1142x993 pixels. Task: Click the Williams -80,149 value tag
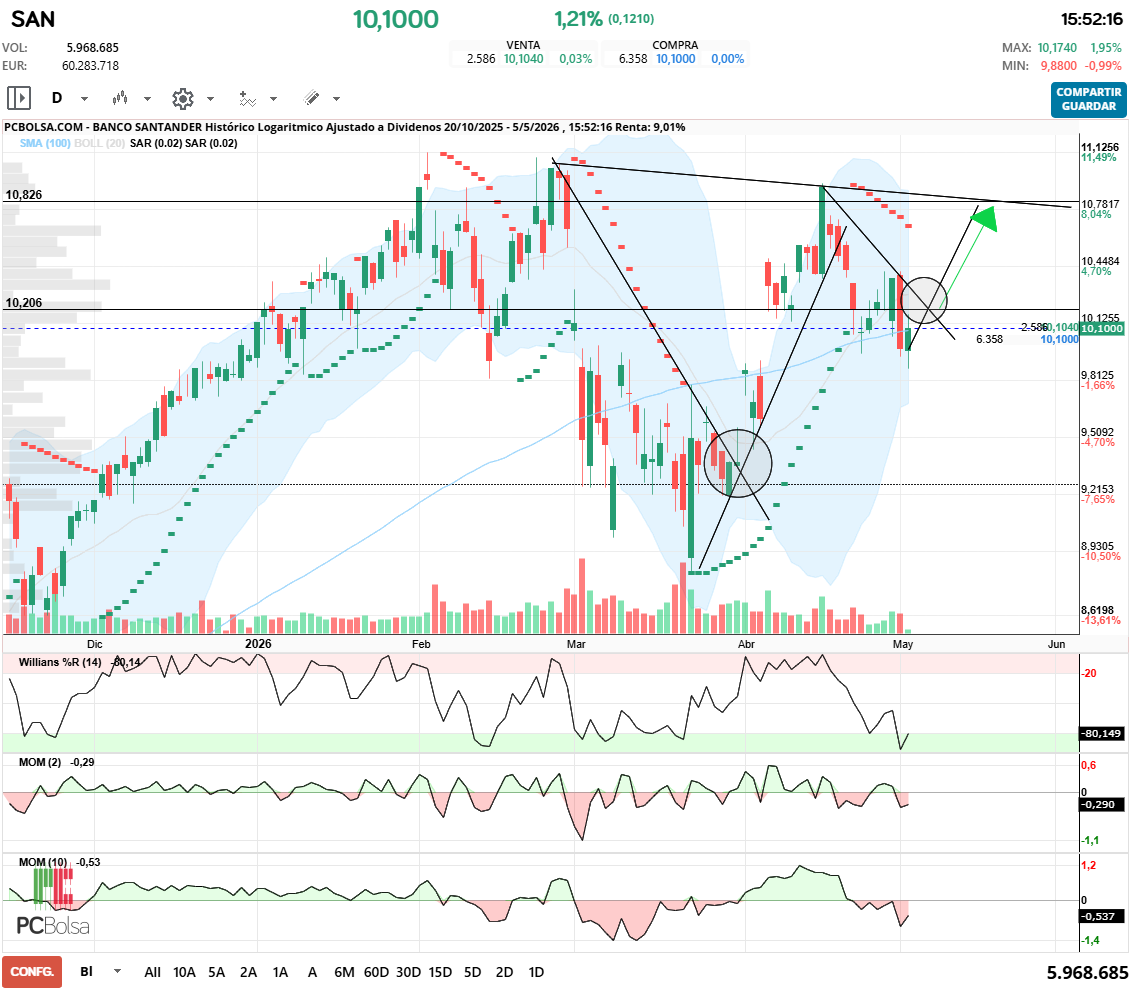click(x=1101, y=734)
